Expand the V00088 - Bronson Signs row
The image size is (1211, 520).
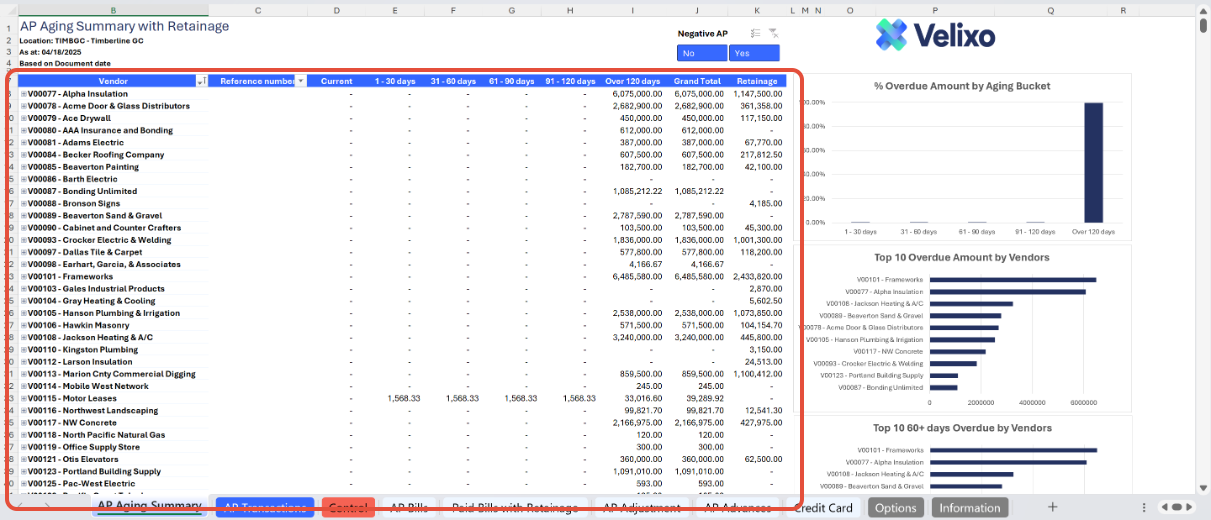pyautogui.click(x=24, y=203)
